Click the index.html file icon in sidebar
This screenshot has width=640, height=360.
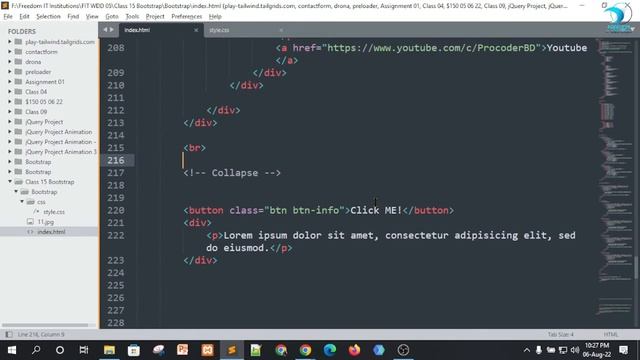coord(30,232)
